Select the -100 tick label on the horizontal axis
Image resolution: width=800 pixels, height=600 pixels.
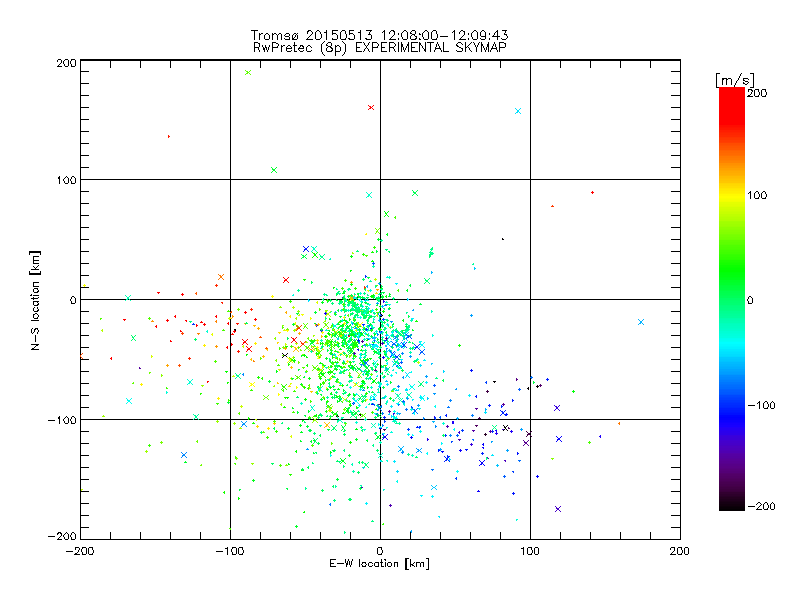pyautogui.click(x=230, y=550)
